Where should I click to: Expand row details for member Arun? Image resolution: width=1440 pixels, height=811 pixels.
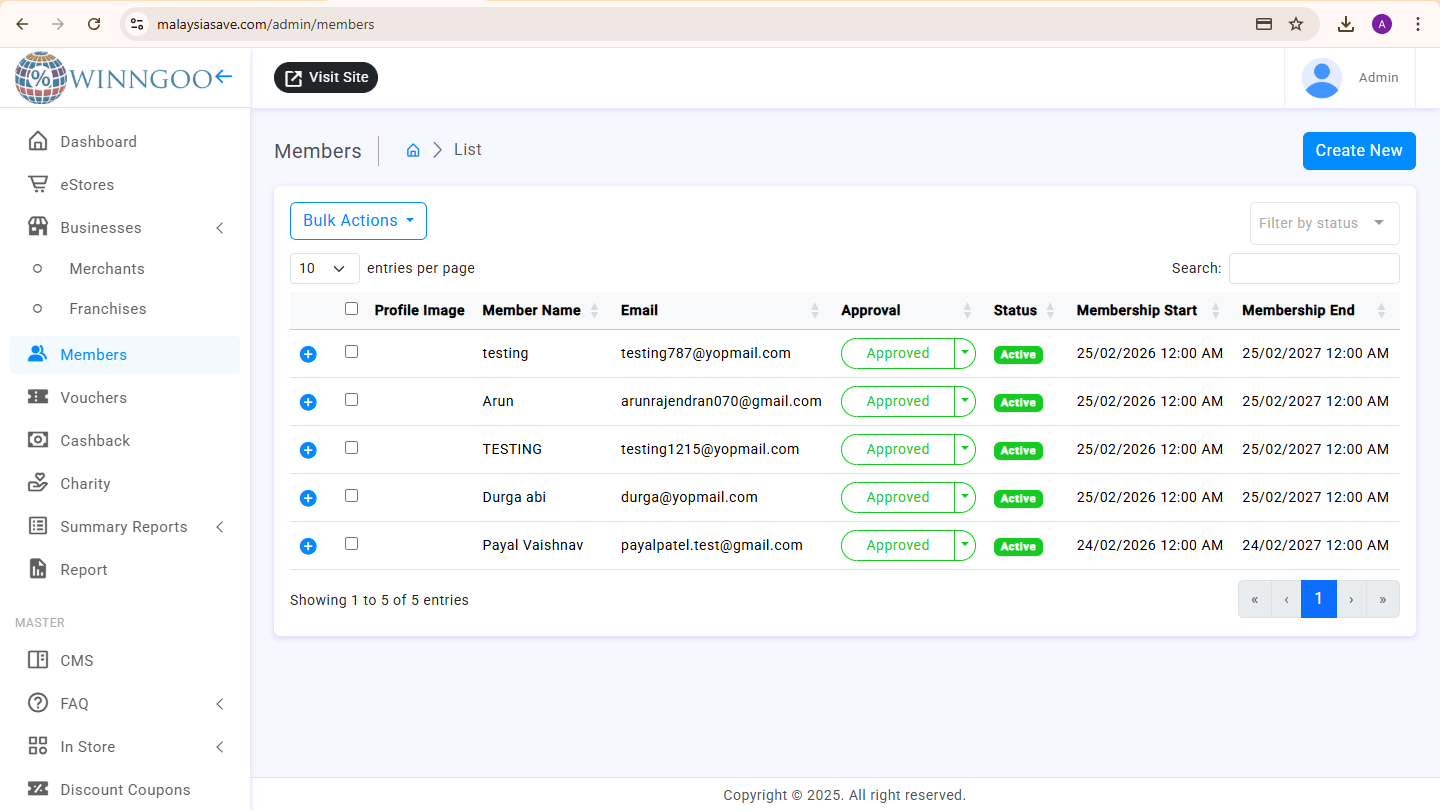pos(308,402)
